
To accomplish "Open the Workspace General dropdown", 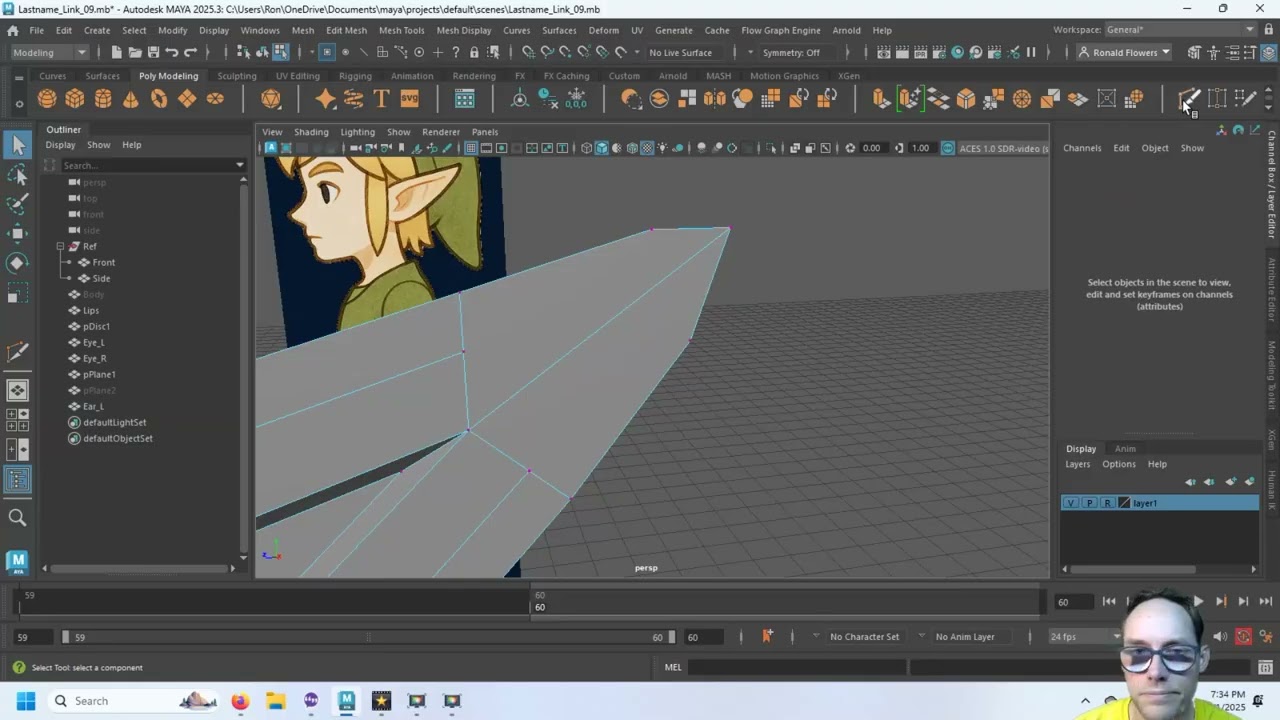I will [1183, 30].
